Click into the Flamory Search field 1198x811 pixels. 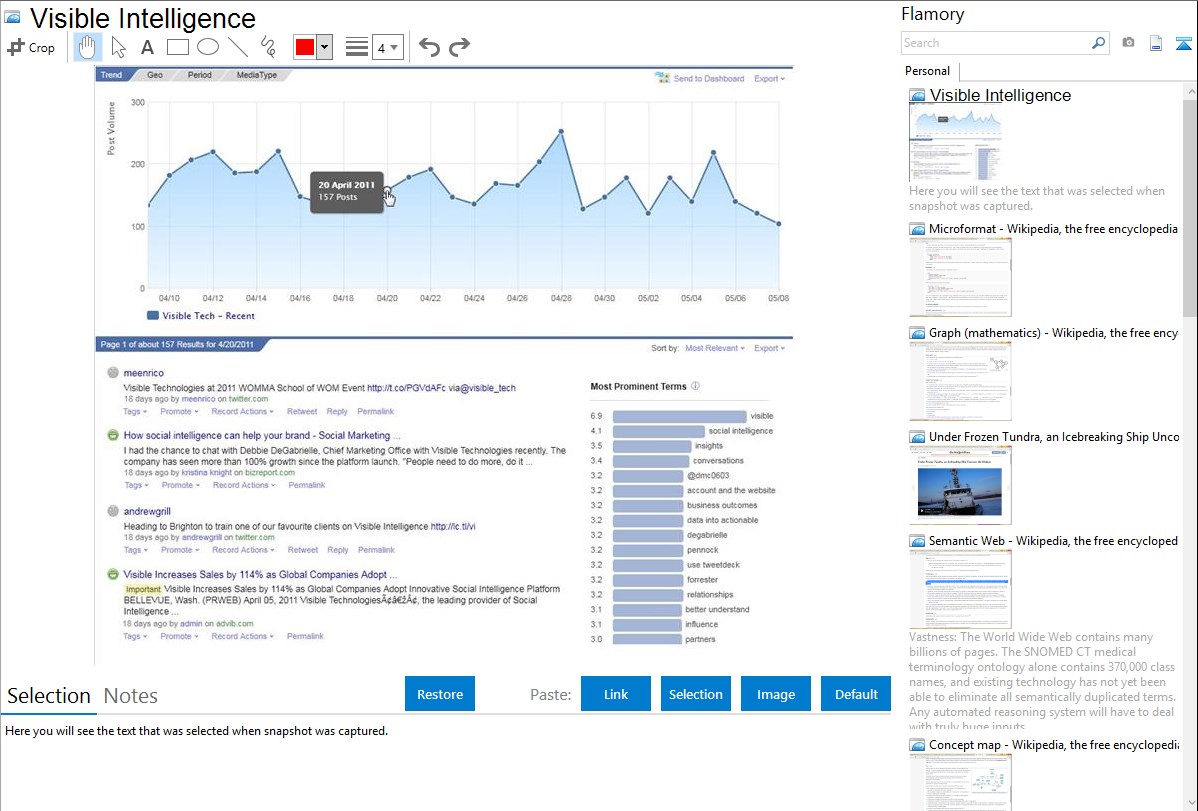tap(996, 43)
